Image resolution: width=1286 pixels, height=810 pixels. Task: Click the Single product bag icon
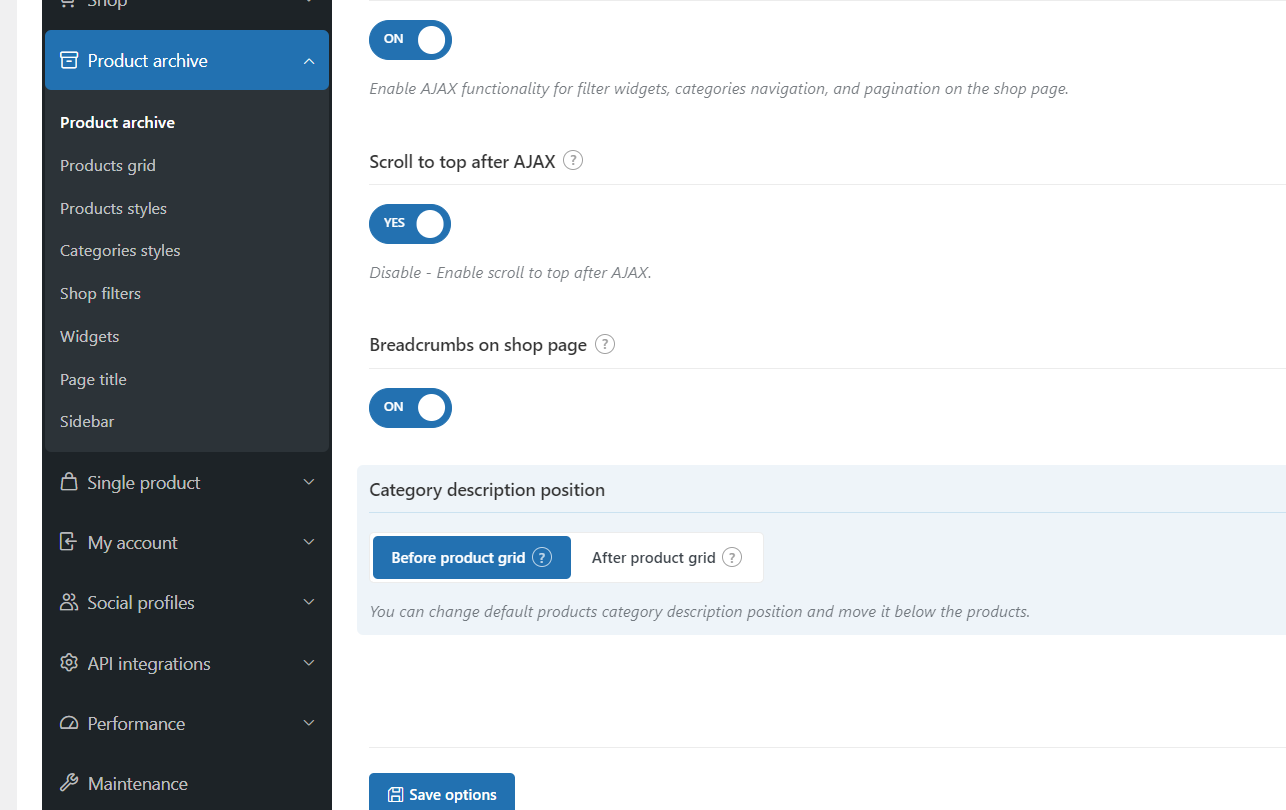pyautogui.click(x=69, y=482)
